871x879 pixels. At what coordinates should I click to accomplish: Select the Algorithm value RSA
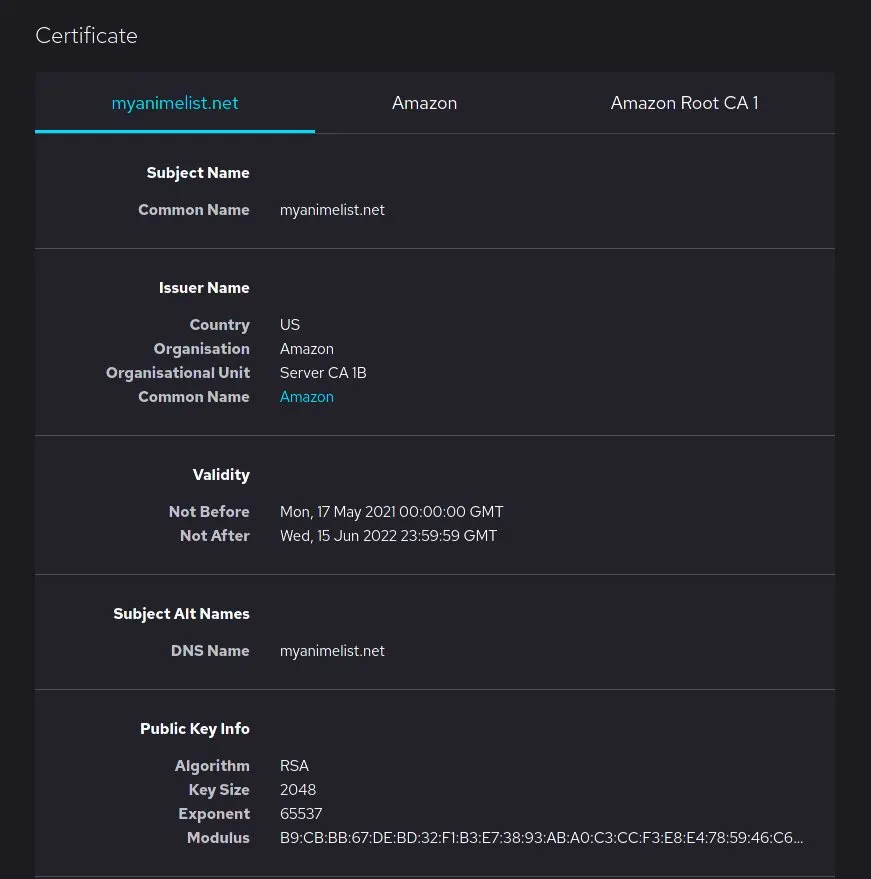pyautogui.click(x=294, y=766)
